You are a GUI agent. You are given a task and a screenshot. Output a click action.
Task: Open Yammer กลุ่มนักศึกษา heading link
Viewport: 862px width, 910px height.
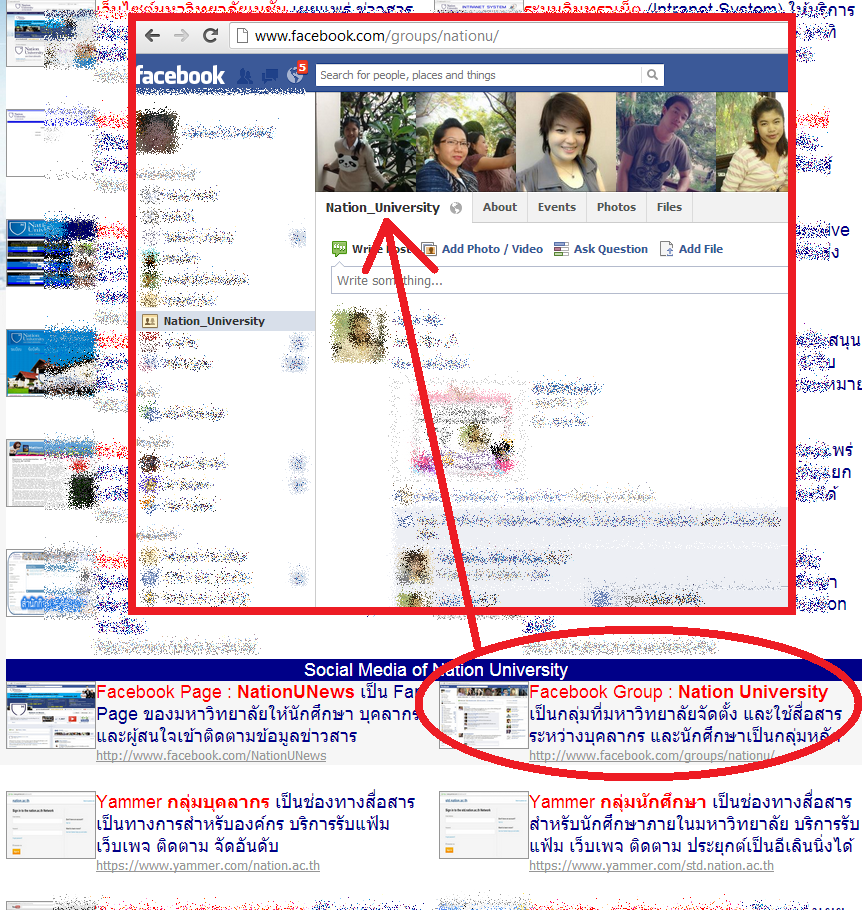pos(618,802)
